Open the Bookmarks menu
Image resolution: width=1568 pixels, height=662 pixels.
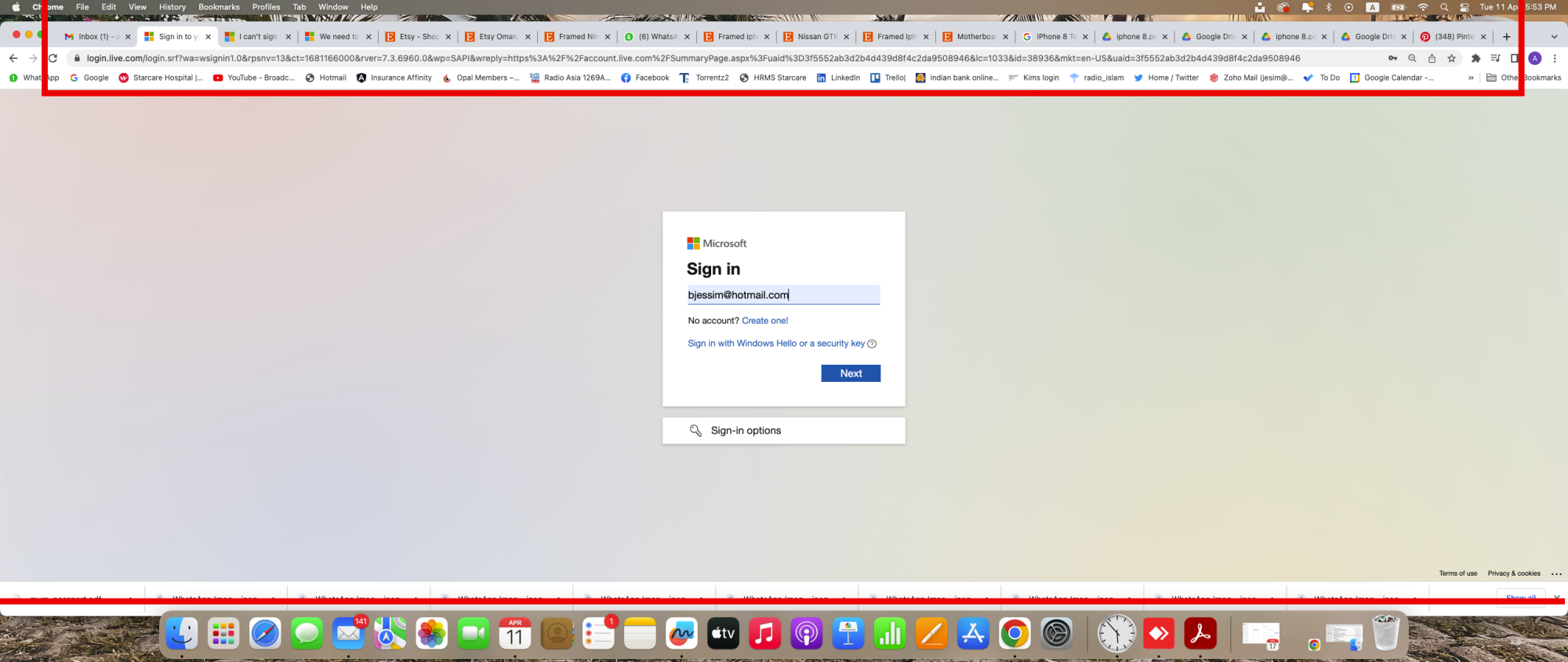point(219,7)
